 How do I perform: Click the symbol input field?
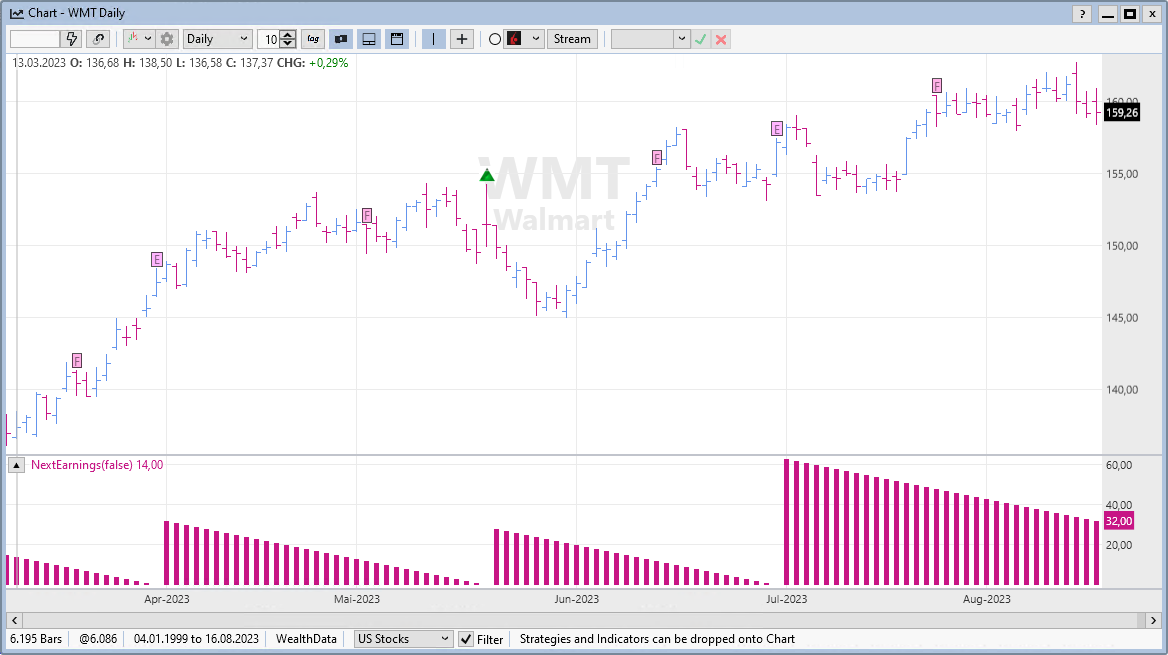pos(34,39)
